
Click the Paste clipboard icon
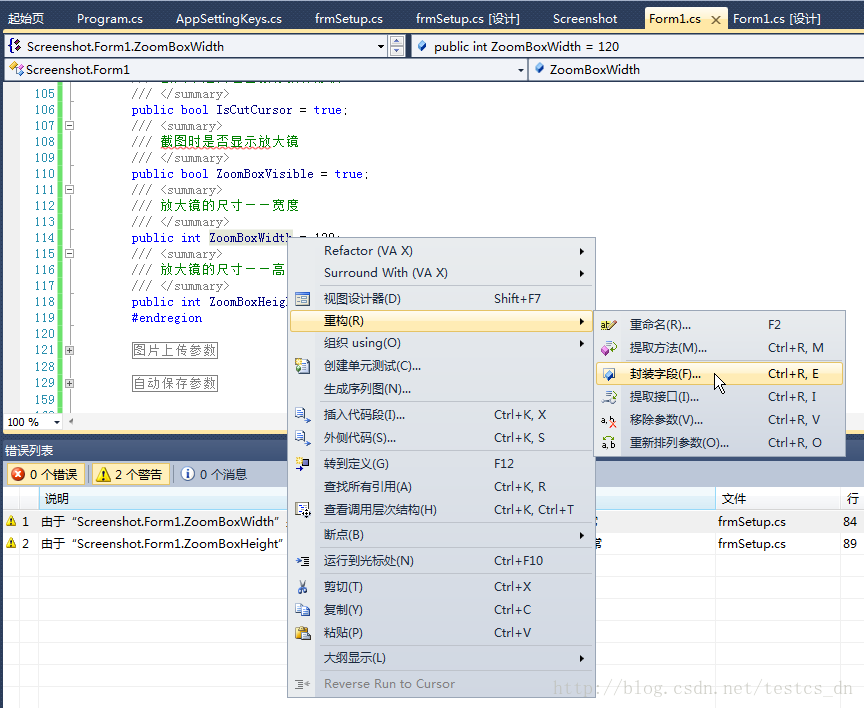[x=303, y=633]
